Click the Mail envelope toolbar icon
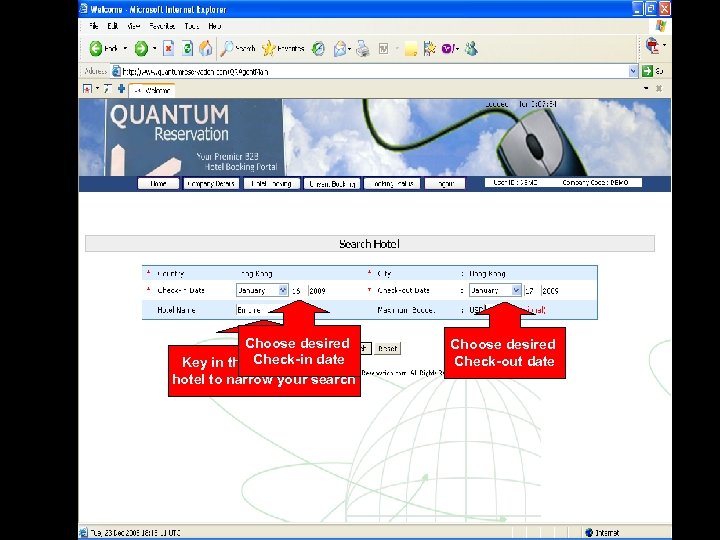The height and width of the screenshot is (540, 720). (x=340, y=48)
